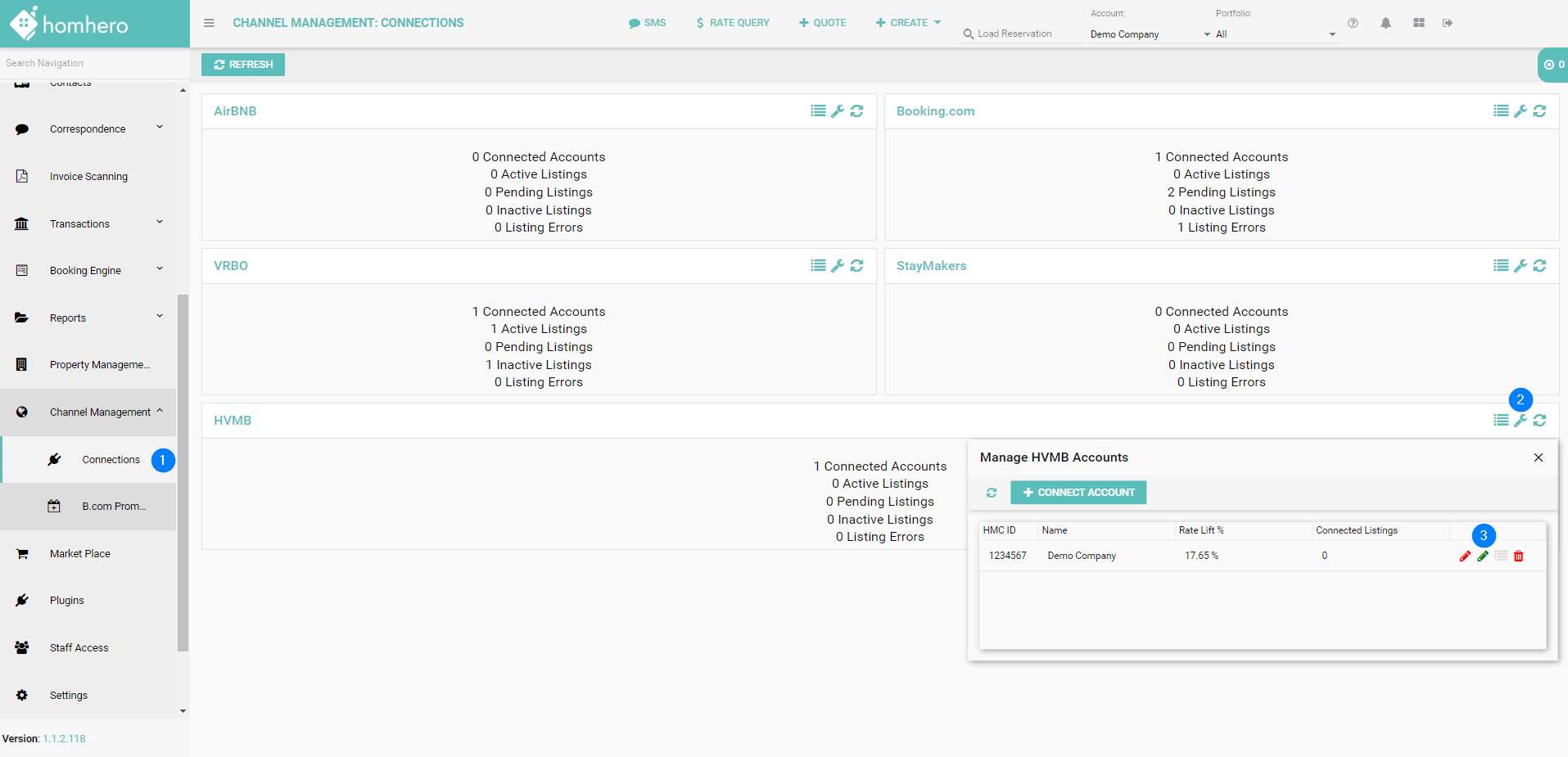
Task: Open the notifications bell
Action: coord(1385,23)
